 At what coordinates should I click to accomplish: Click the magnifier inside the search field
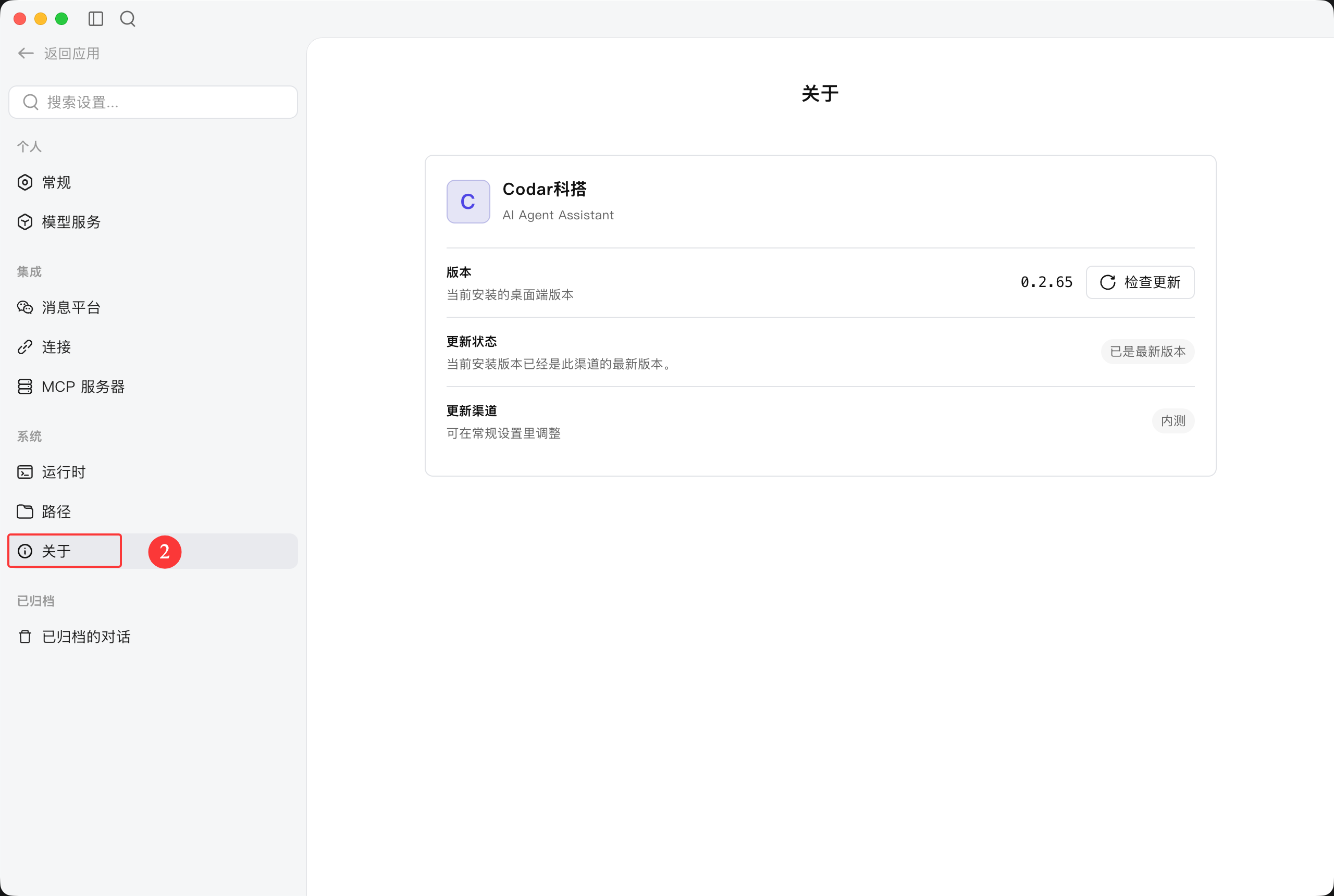click(x=31, y=102)
